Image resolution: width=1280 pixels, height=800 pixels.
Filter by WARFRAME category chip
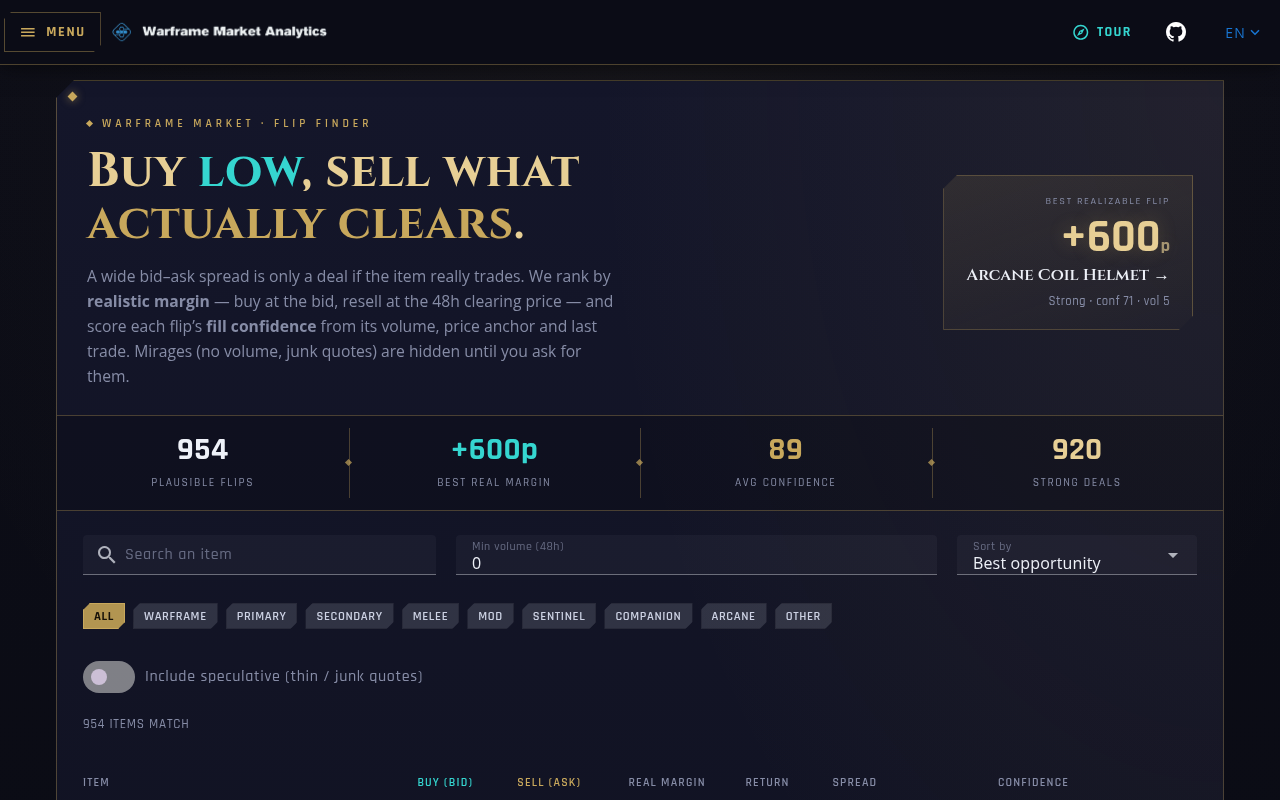(x=175, y=616)
